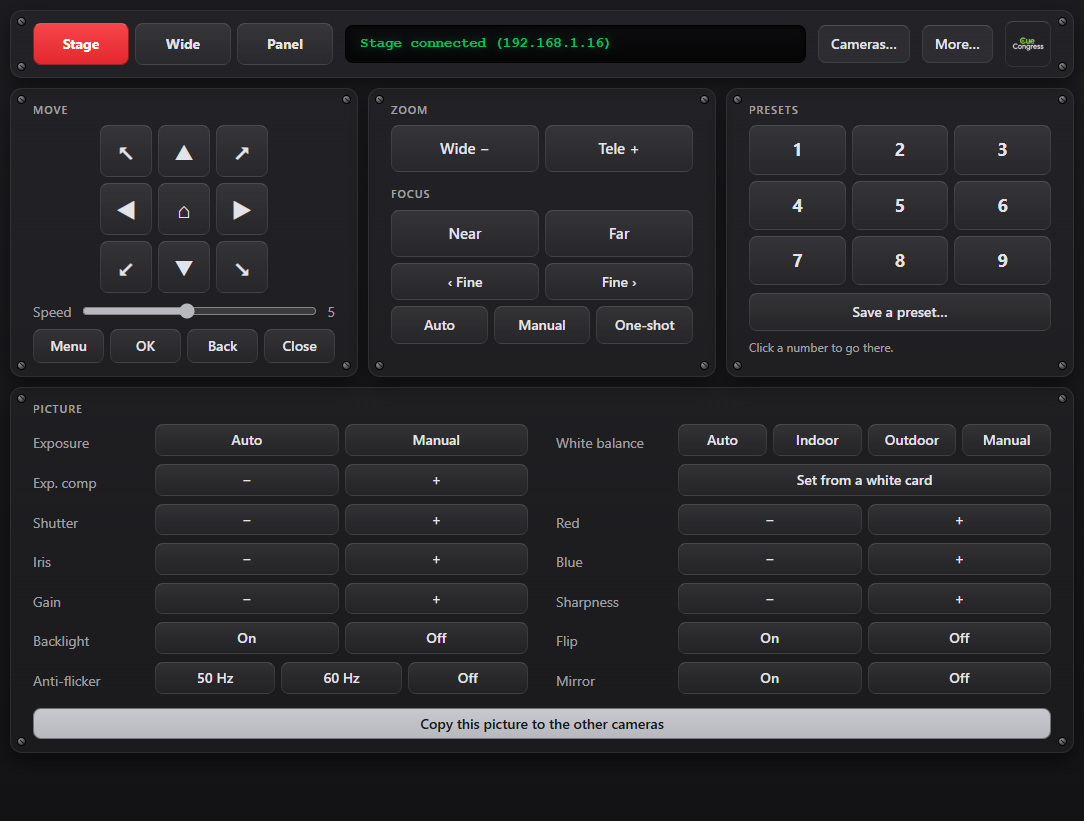Increase Gain with plus
The image size is (1084, 821).
click(436, 599)
